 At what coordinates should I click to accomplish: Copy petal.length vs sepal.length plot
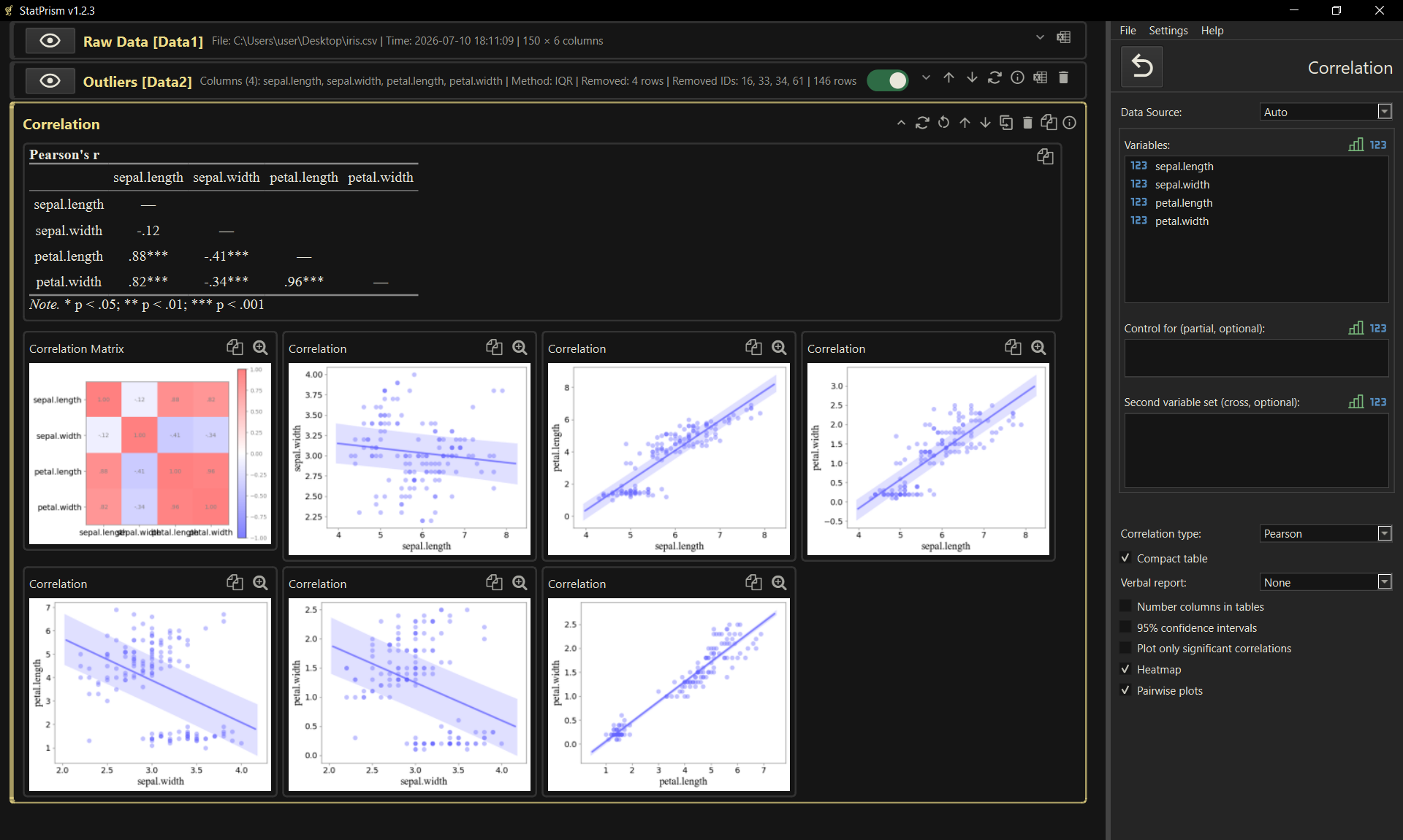pos(753,348)
